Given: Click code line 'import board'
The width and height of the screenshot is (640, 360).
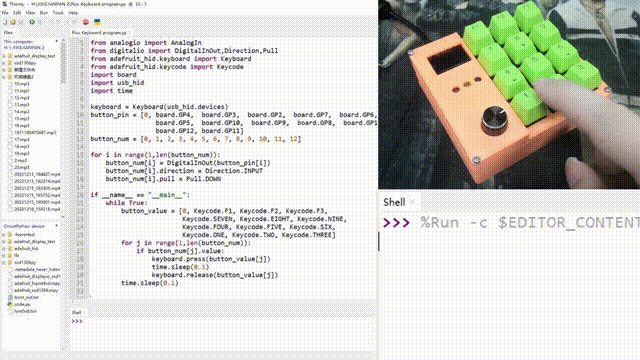Looking at the screenshot, I should (113, 75).
